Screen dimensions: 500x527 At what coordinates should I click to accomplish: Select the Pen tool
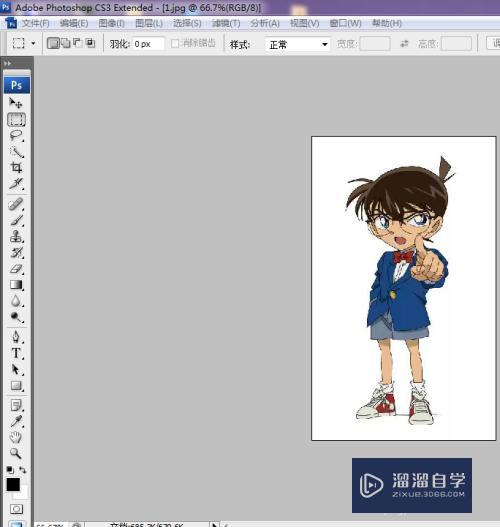pyautogui.click(x=16, y=337)
